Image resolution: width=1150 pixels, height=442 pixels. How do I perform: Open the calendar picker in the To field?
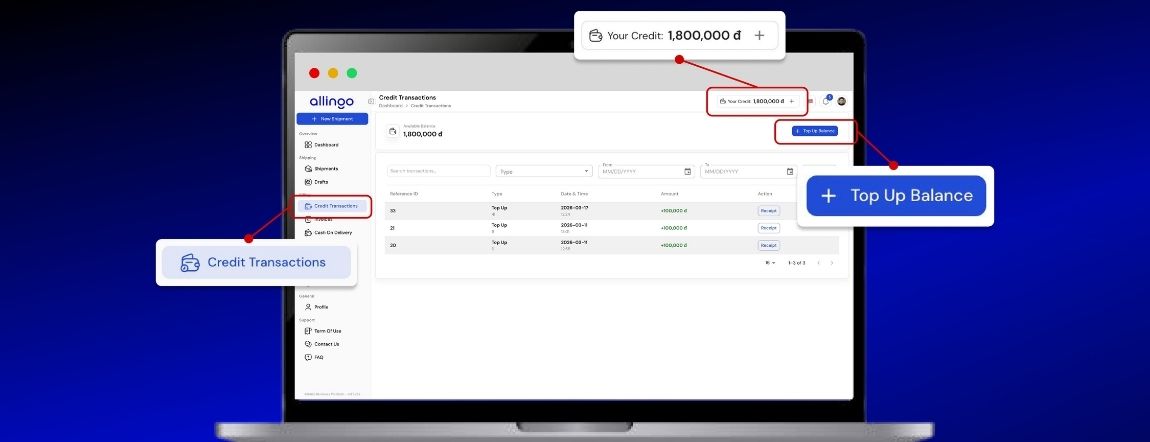[x=790, y=172]
